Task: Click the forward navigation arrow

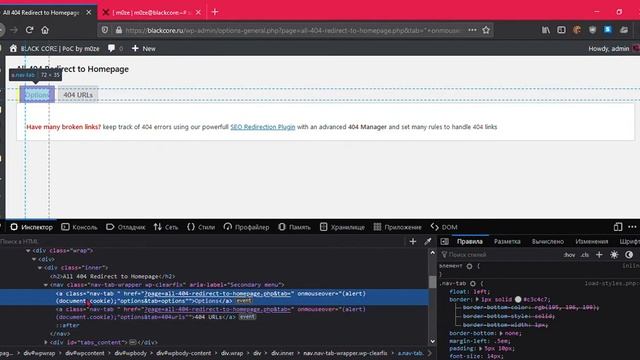Action: click(14, 30)
